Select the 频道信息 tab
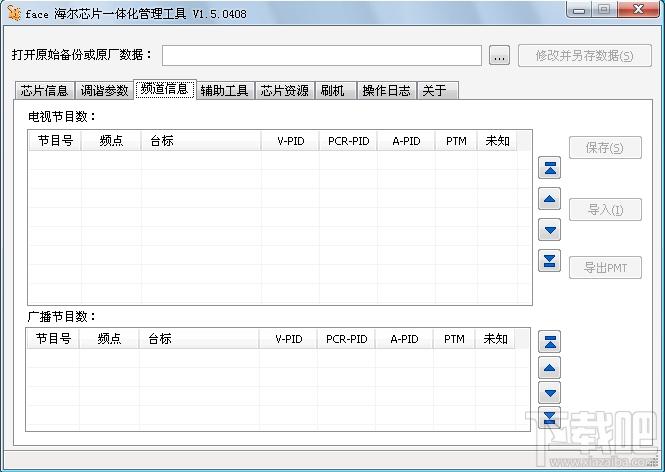The height and width of the screenshot is (472, 665). [x=165, y=89]
